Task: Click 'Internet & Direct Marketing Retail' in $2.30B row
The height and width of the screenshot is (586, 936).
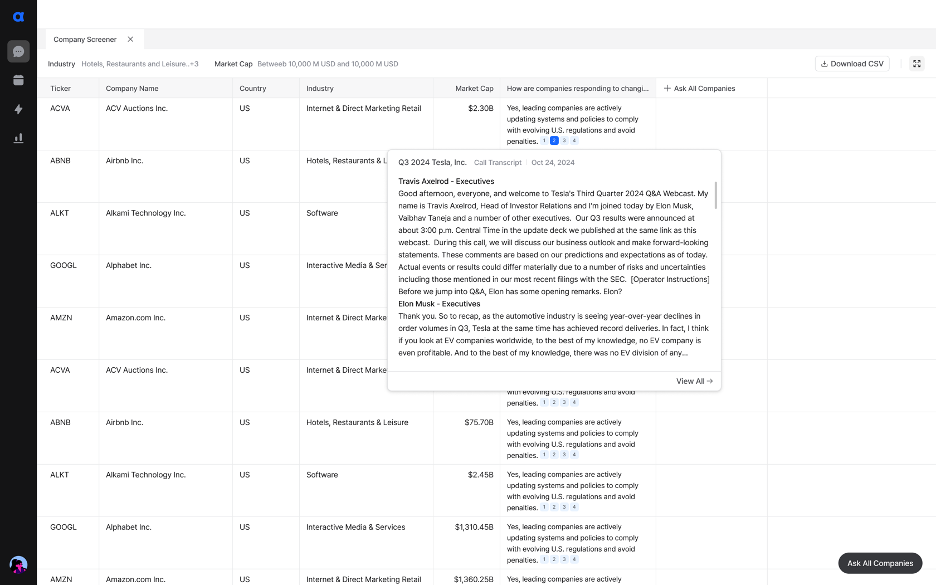Action: [364, 109]
